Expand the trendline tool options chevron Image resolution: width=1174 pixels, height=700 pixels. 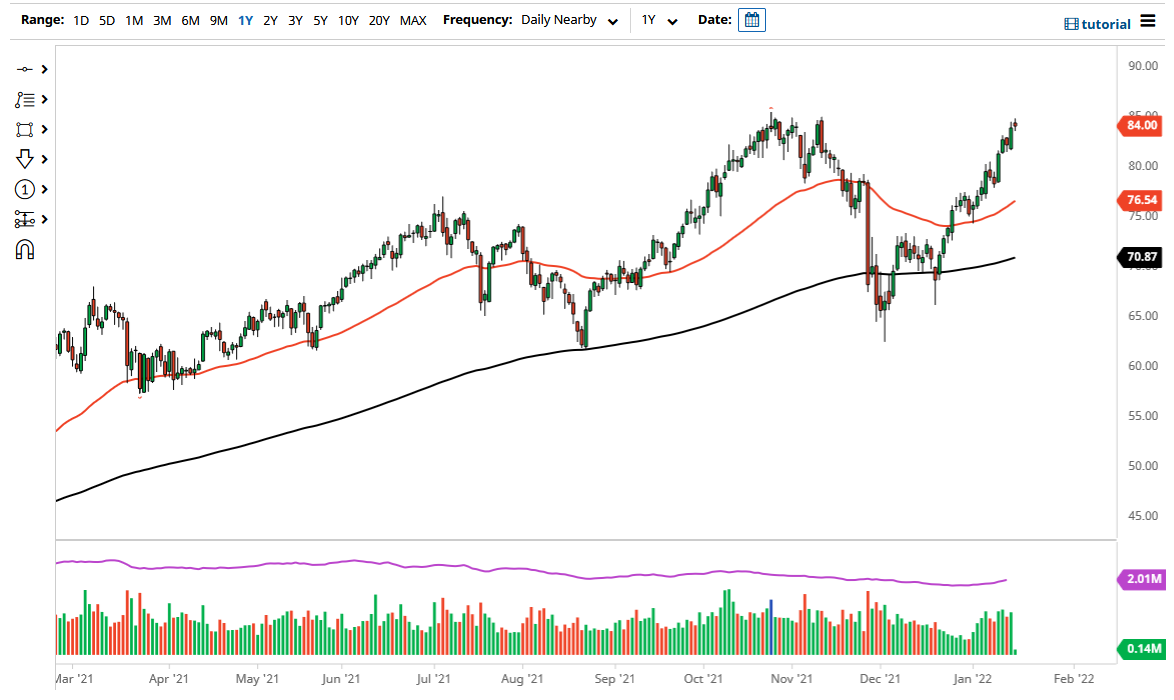point(44,69)
